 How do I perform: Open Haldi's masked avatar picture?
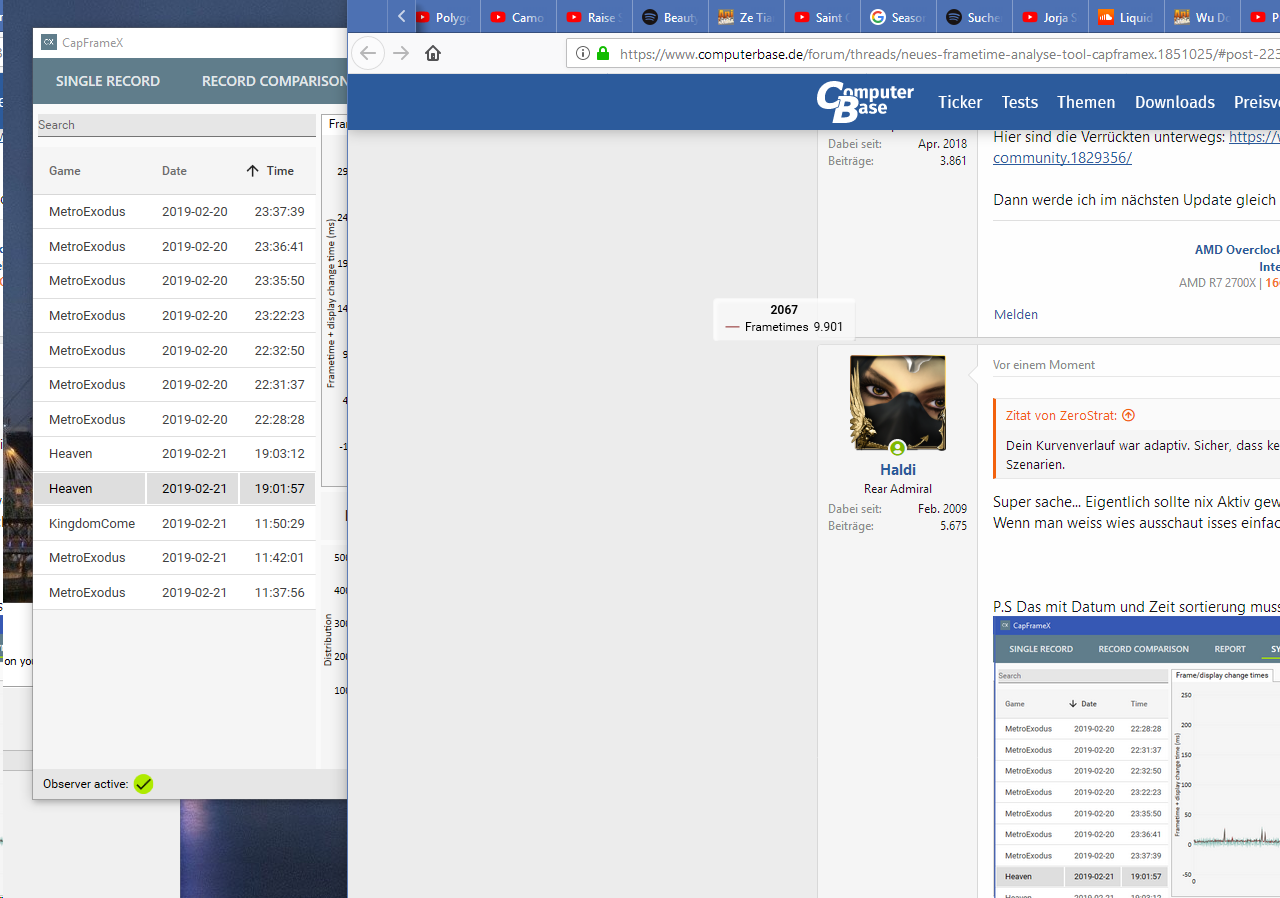(x=897, y=403)
